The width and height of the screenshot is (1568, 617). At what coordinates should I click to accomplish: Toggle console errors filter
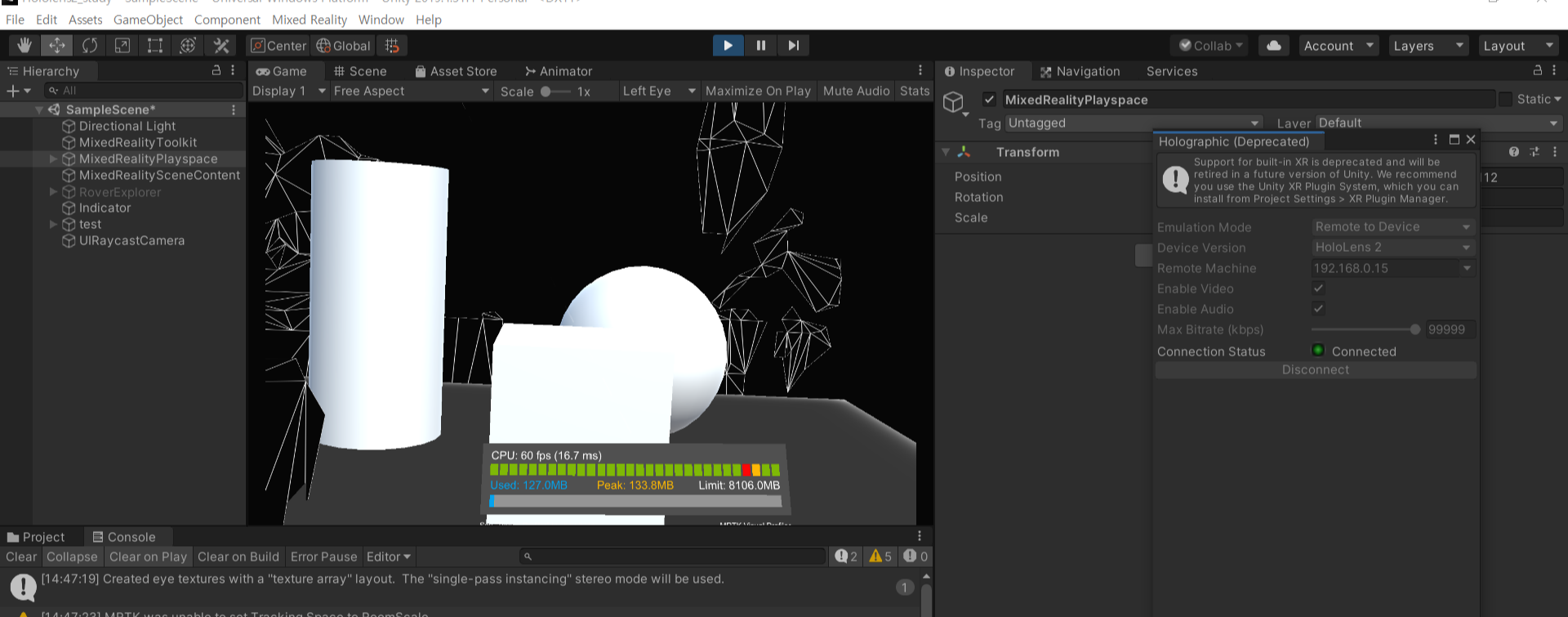(915, 557)
